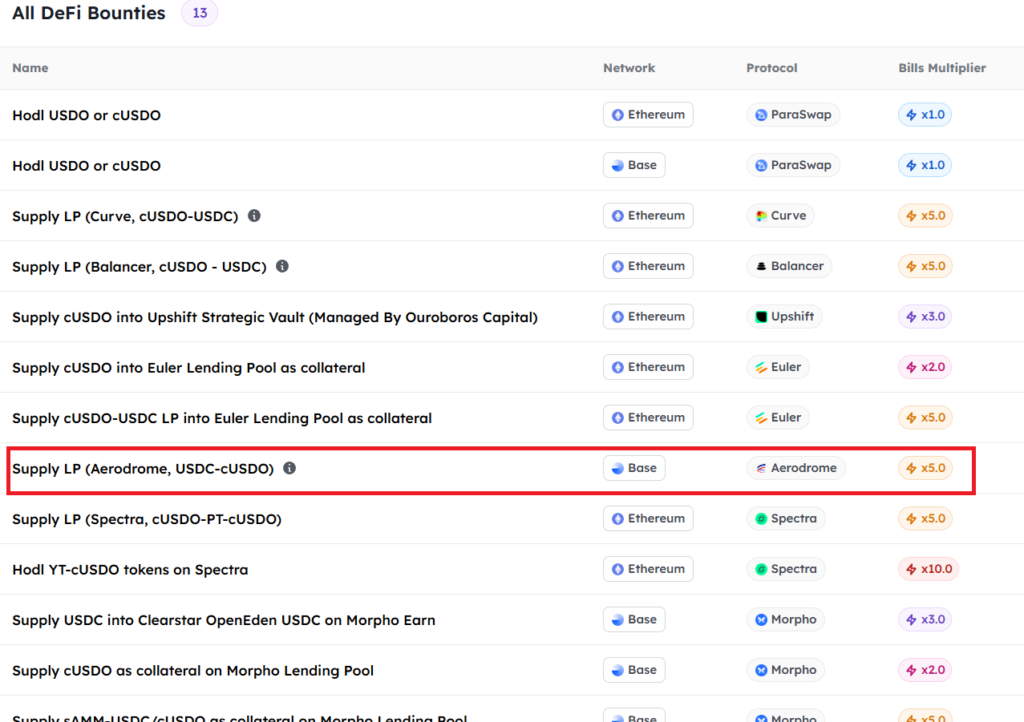Screen dimensions: 1024x722
Task: Open Supply LP (Spectra, cUSDO-PT-cUSDO) bounty name
Action: point(147,519)
